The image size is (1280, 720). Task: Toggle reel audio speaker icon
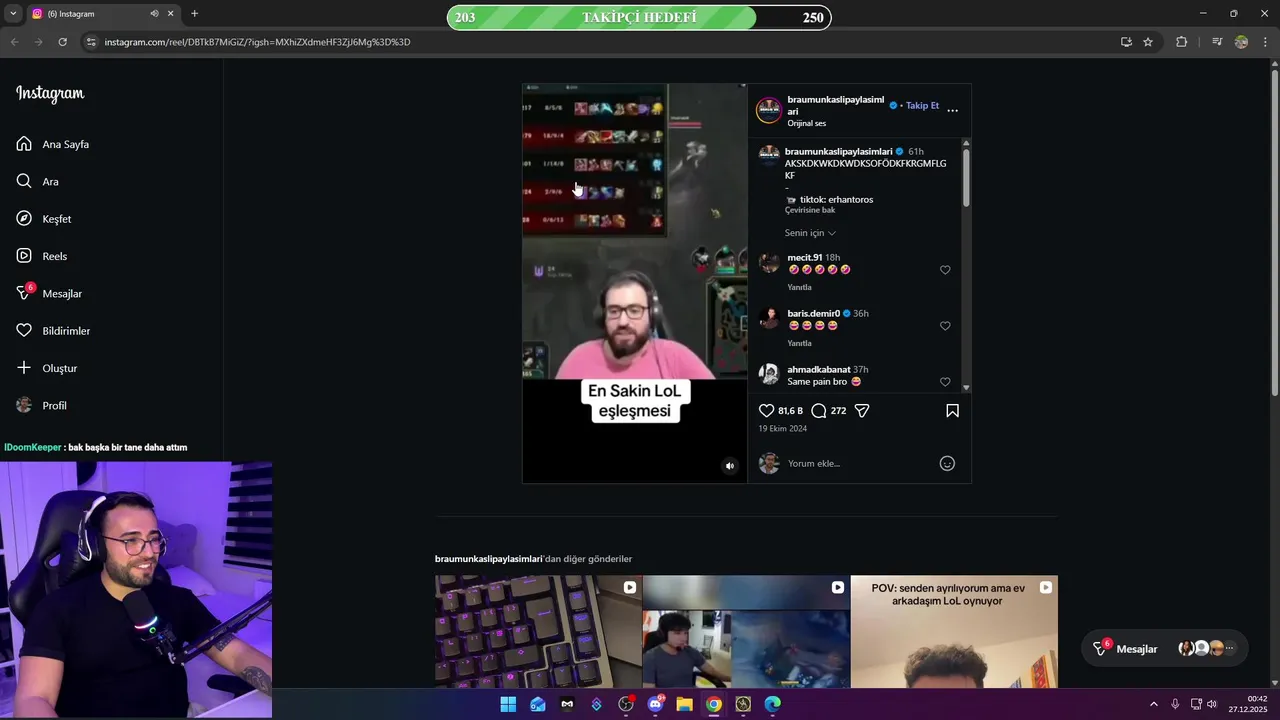coord(730,466)
